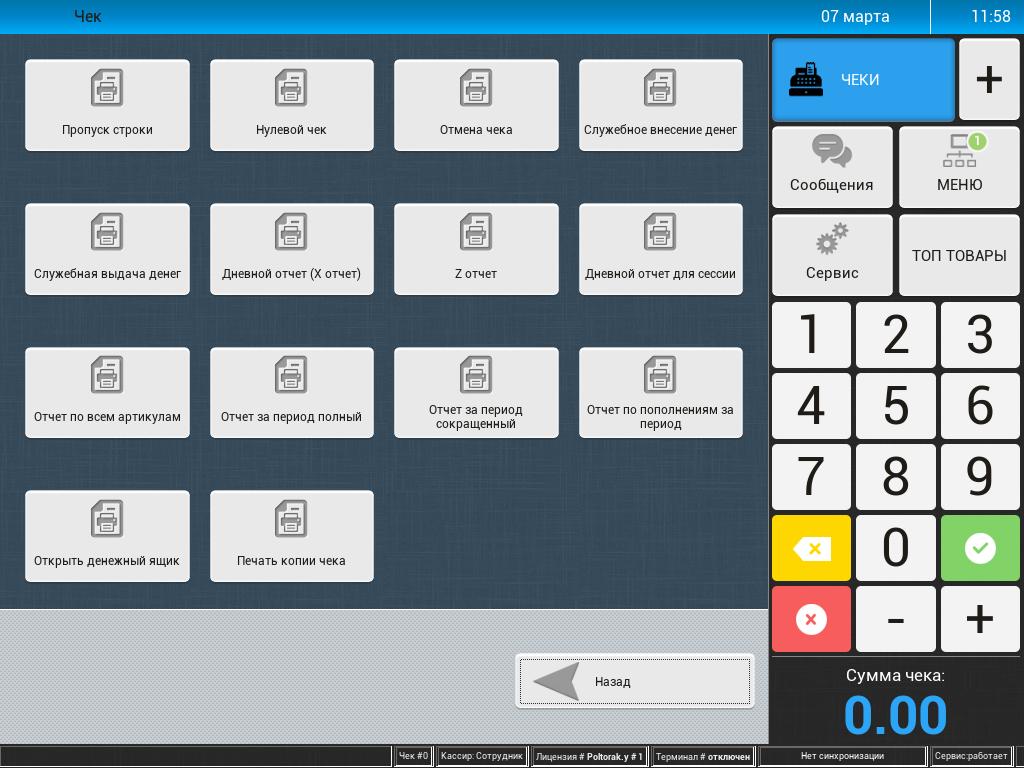The image size is (1024, 768).
Task: Print the Z отчет report
Action: click(476, 249)
